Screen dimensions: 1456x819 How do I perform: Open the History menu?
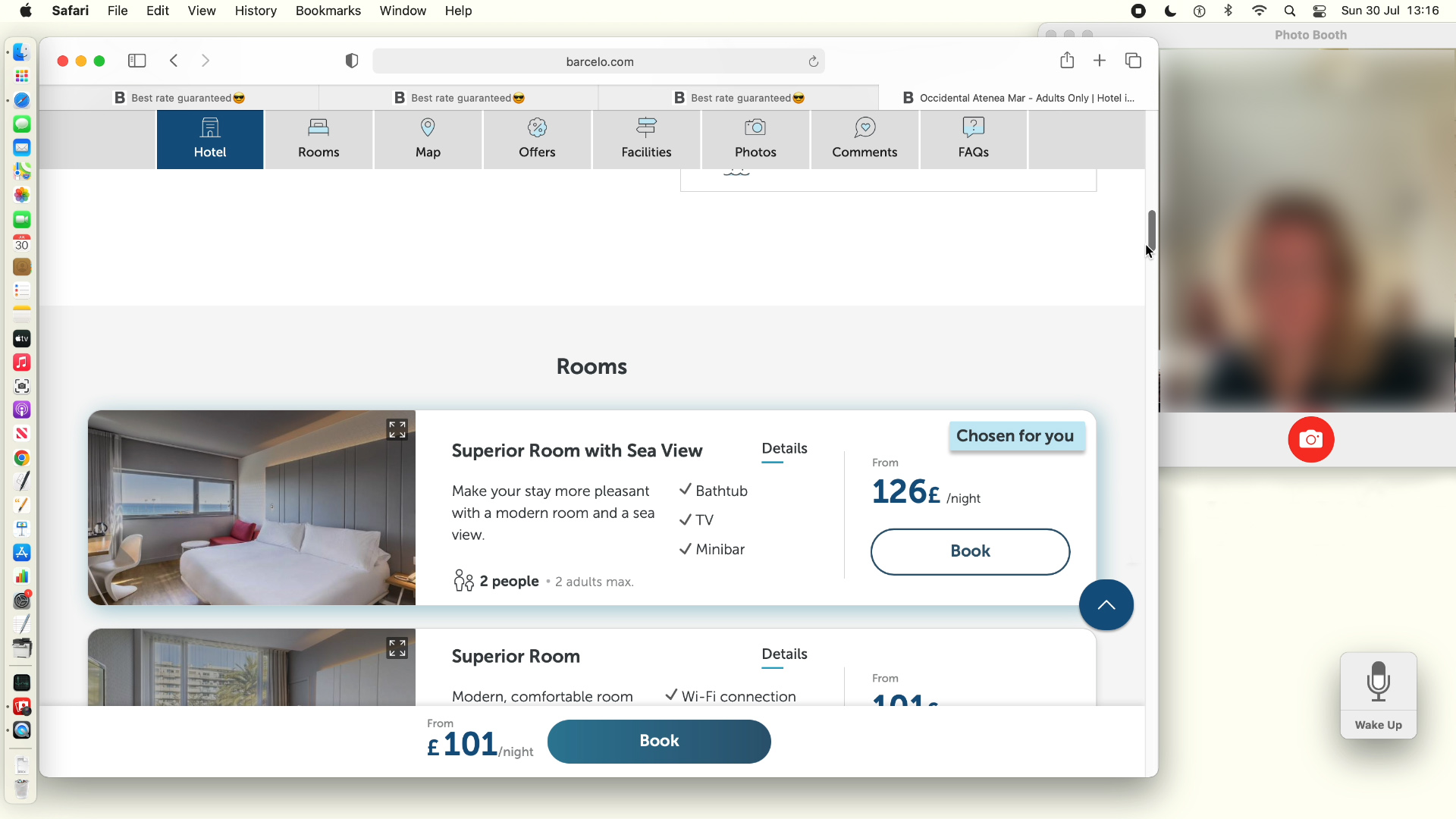tap(256, 11)
